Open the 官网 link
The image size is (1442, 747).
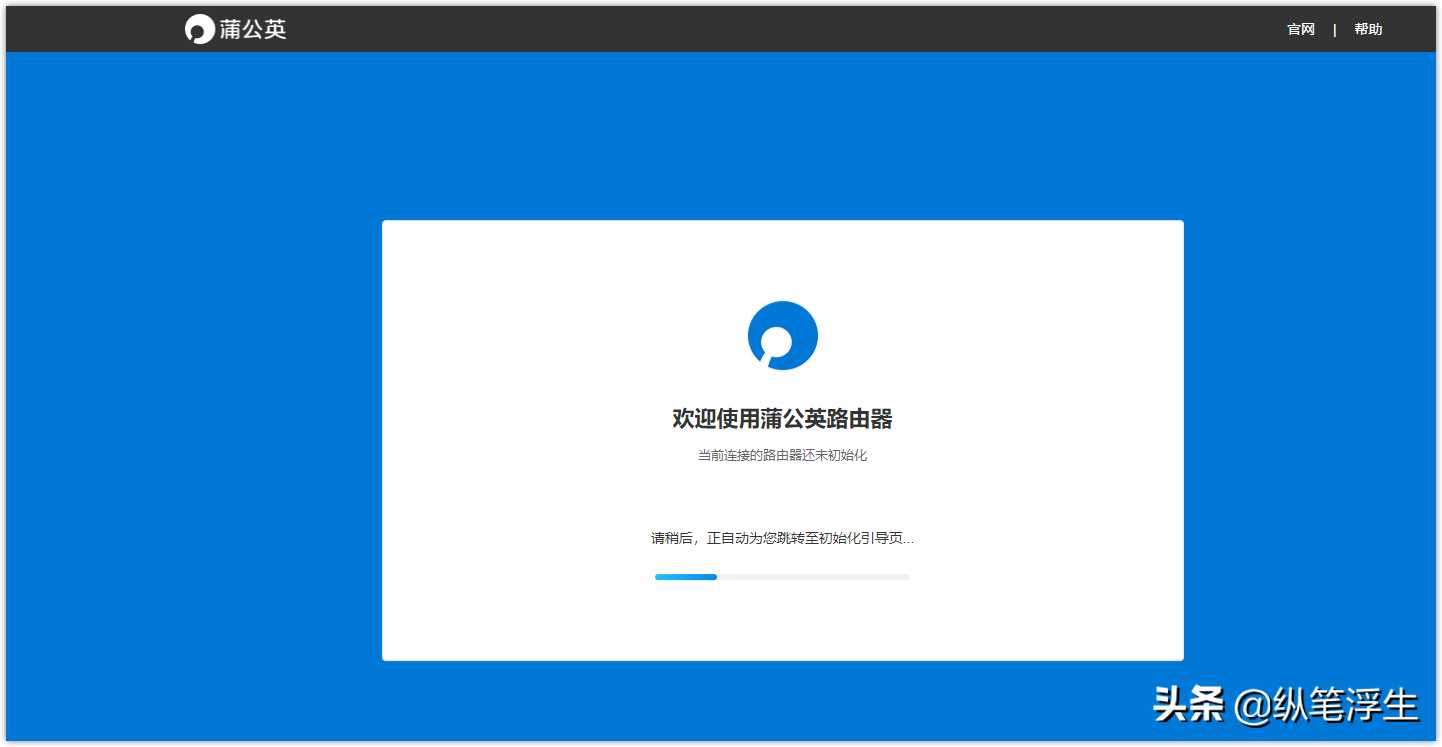1300,29
